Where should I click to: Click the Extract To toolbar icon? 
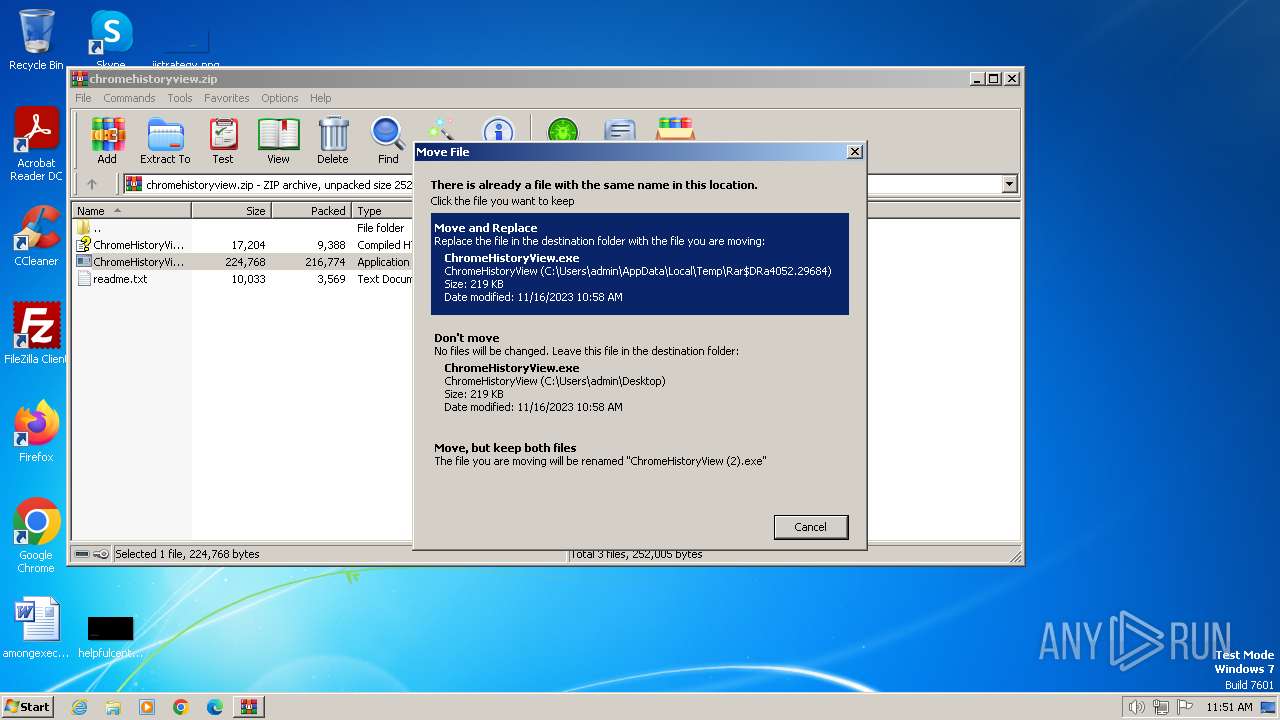tap(165, 140)
